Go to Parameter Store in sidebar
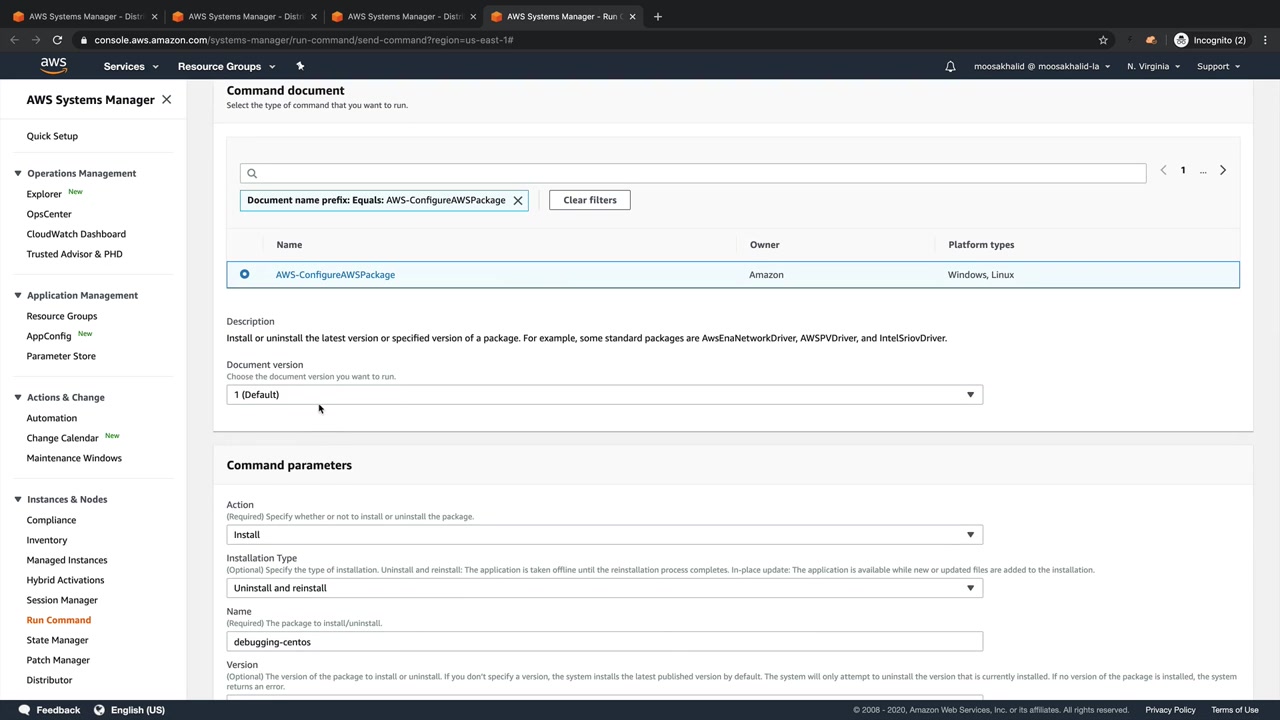This screenshot has width=1280, height=720. coord(61,356)
